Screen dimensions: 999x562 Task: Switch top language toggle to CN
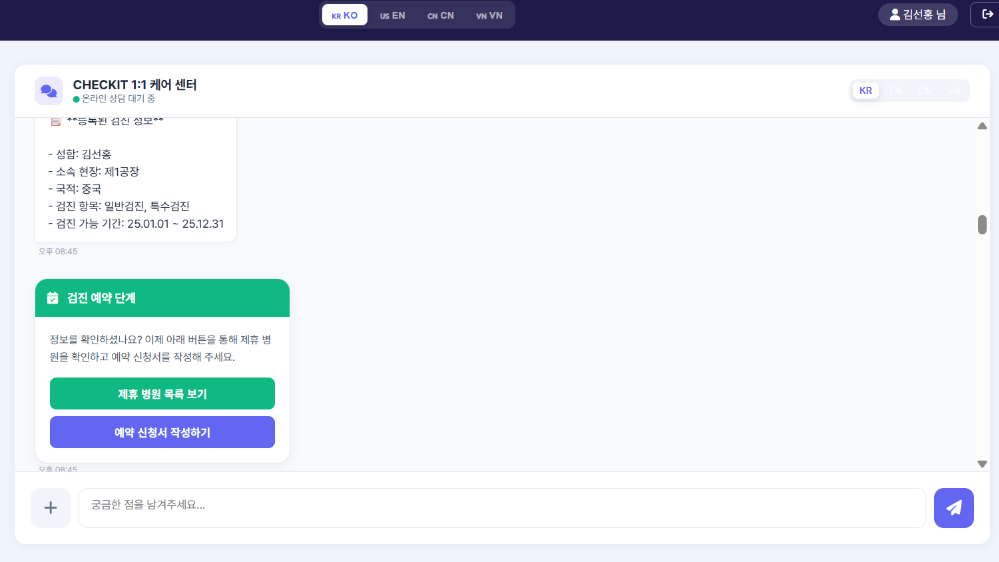440,15
